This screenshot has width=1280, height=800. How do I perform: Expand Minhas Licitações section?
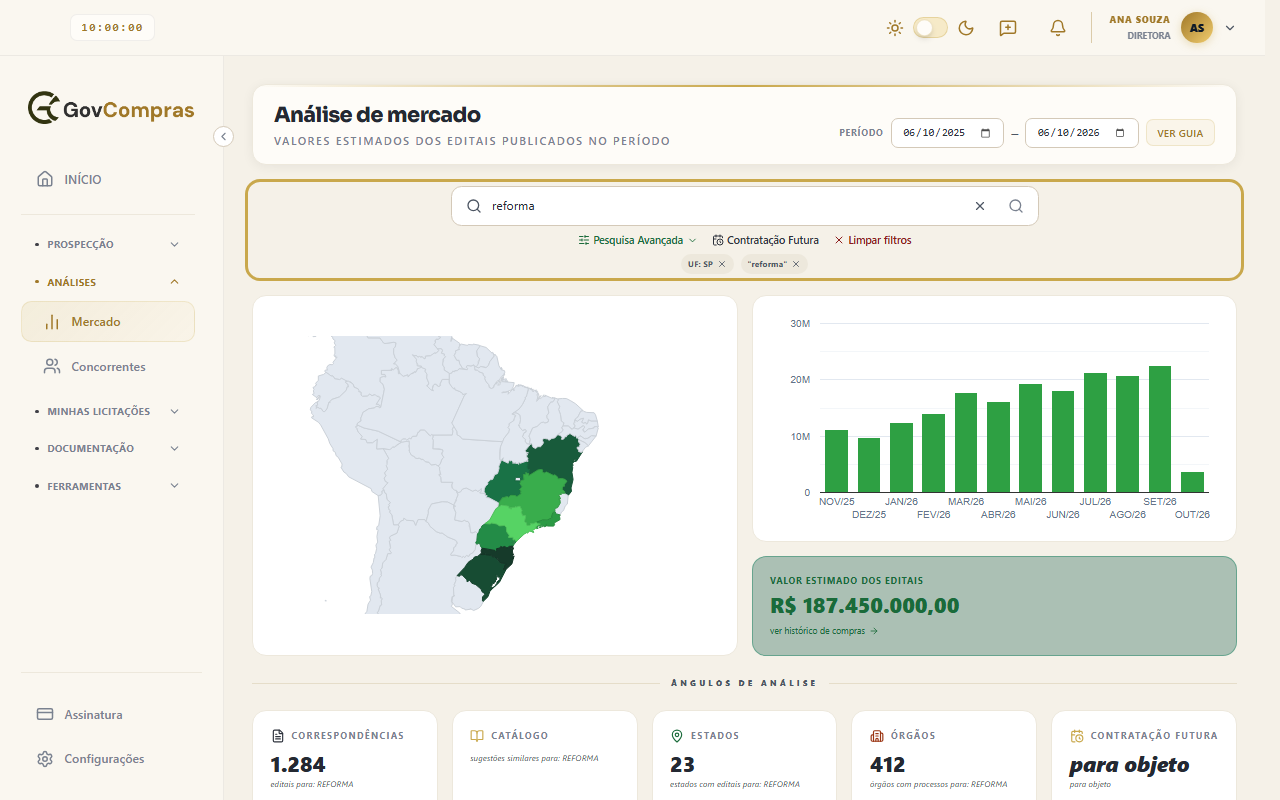pos(108,411)
